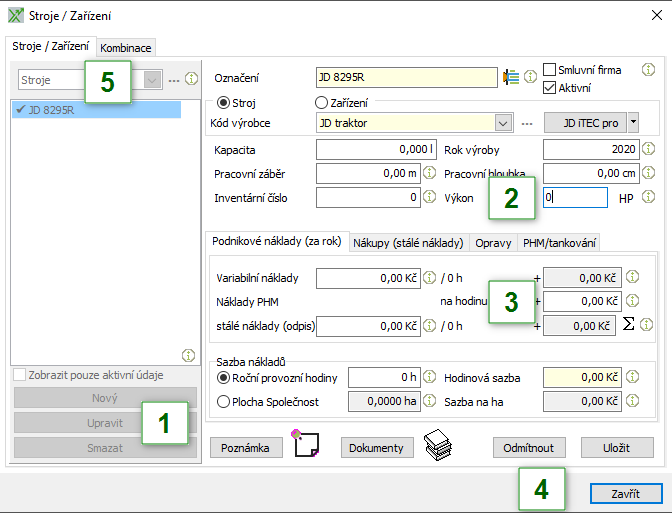Select JD 8295R in the machine list

click(96, 110)
